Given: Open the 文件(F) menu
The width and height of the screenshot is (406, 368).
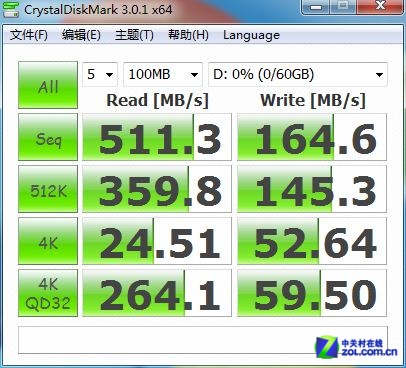Looking at the screenshot, I should (x=28, y=35).
